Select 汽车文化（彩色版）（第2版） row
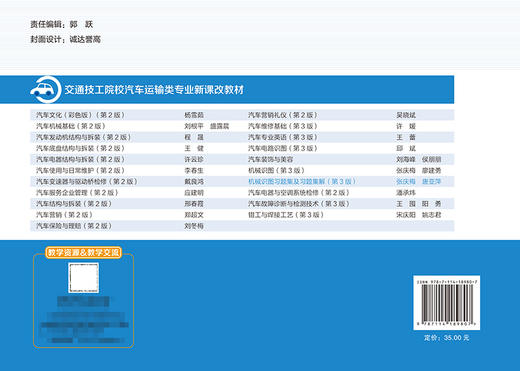The height and width of the screenshot is (371, 520). tap(242, 115)
